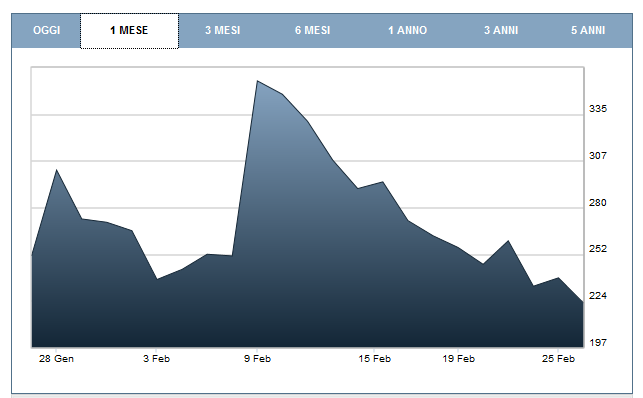Click the 307 value axis label
The image size is (643, 398).
(x=598, y=155)
